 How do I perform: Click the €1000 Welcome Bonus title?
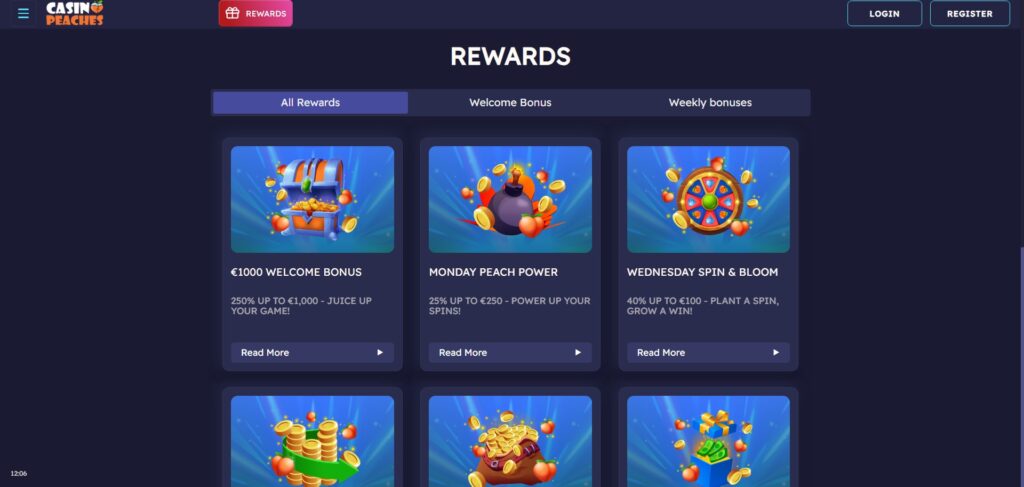coord(296,272)
